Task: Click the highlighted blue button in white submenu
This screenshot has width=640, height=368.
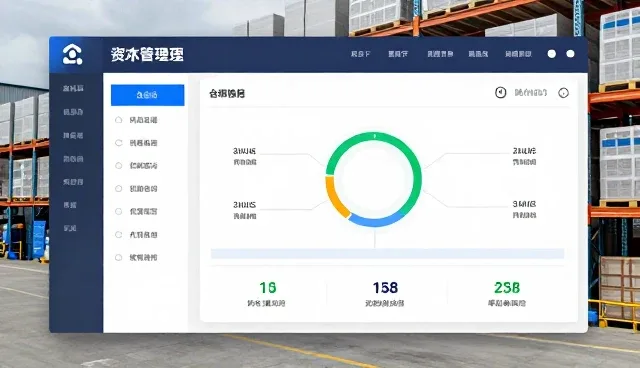Action: tap(147, 95)
